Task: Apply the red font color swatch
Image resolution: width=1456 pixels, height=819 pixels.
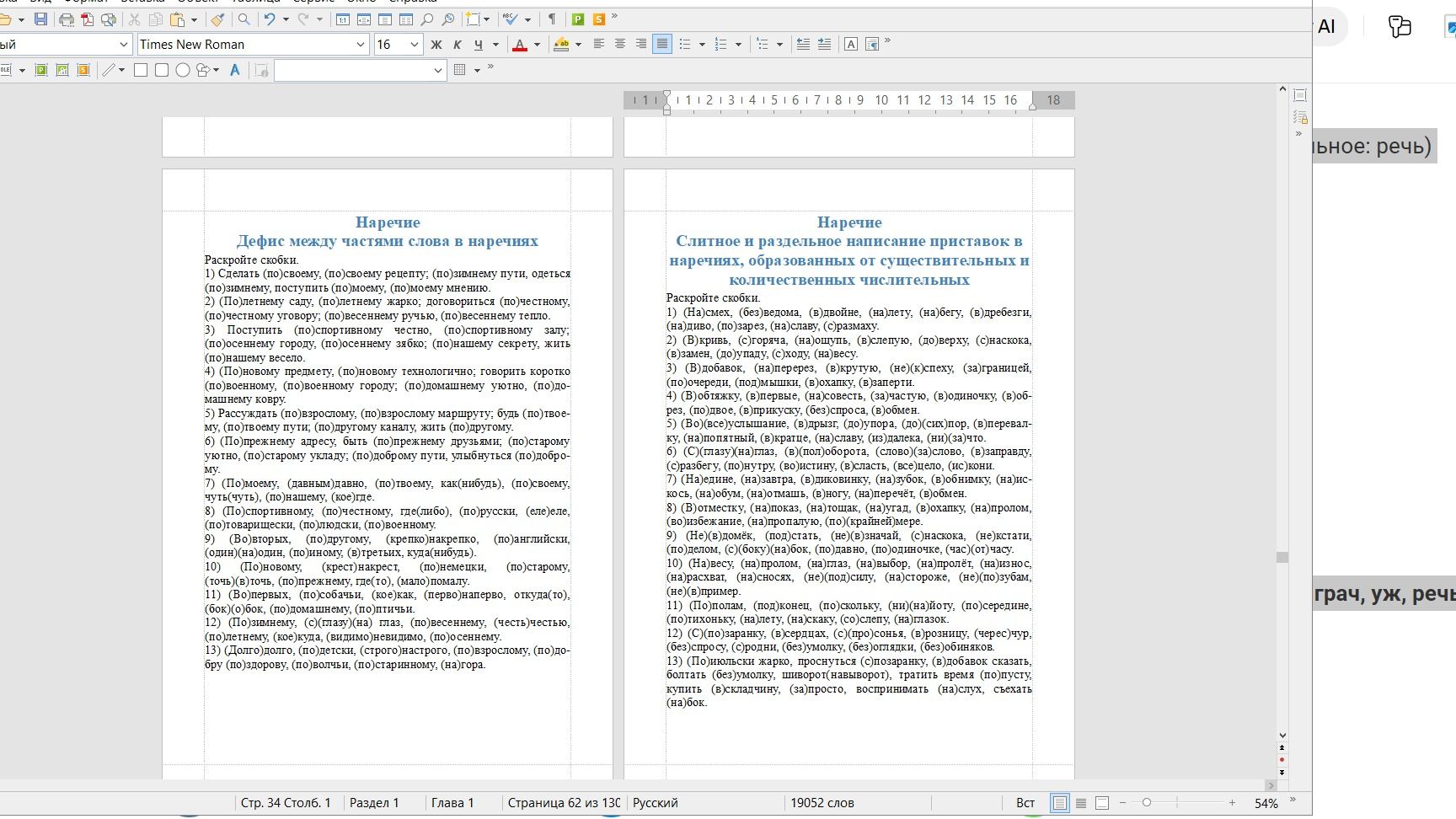Action: point(520,44)
